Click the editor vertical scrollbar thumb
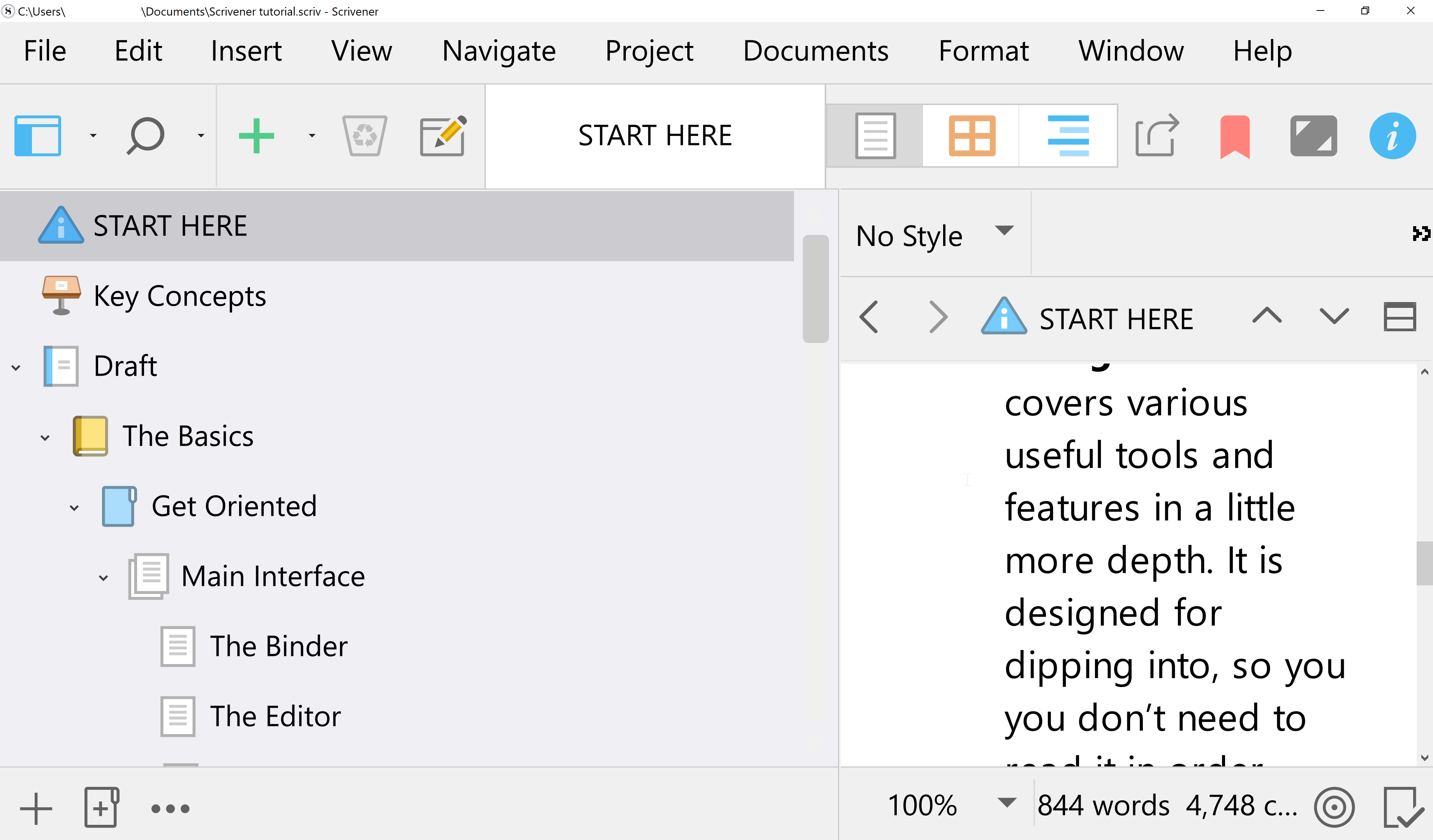The image size is (1433, 840). [x=1424, y=563]
